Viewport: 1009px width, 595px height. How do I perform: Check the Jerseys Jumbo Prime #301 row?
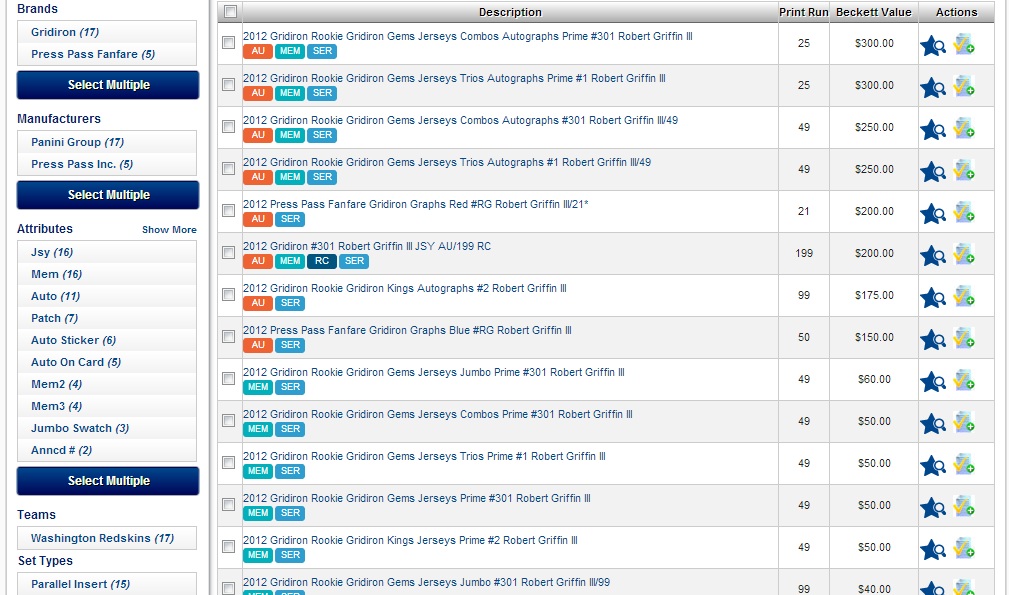click(228, 378)
